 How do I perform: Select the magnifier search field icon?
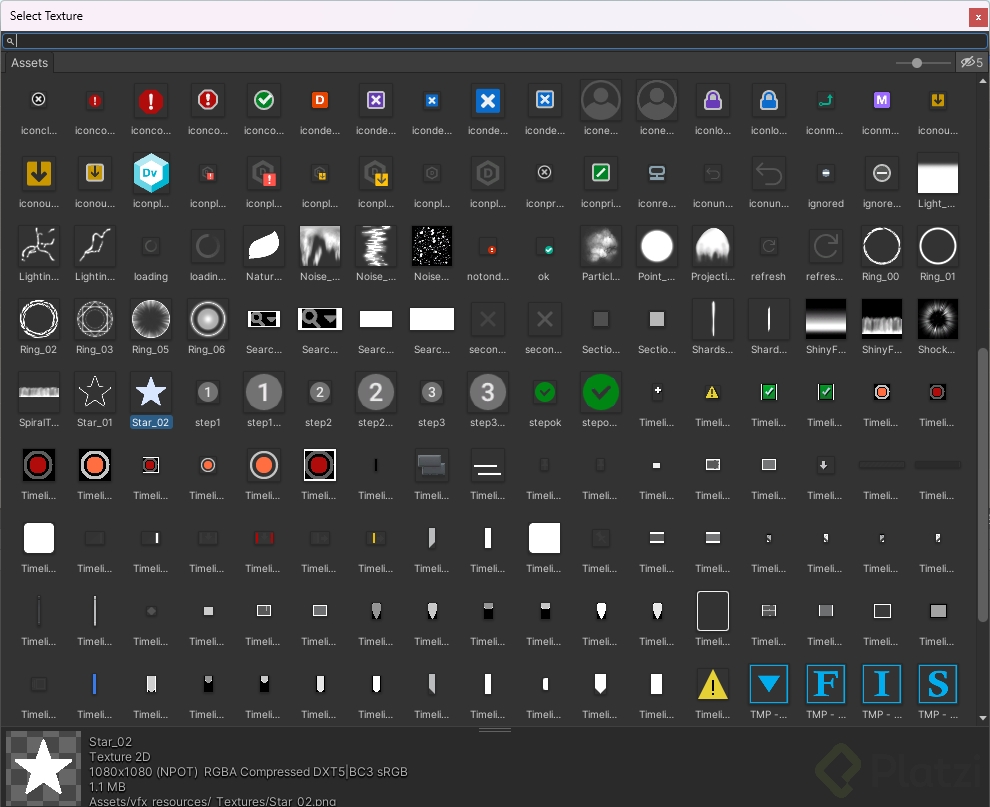(10, 41)
